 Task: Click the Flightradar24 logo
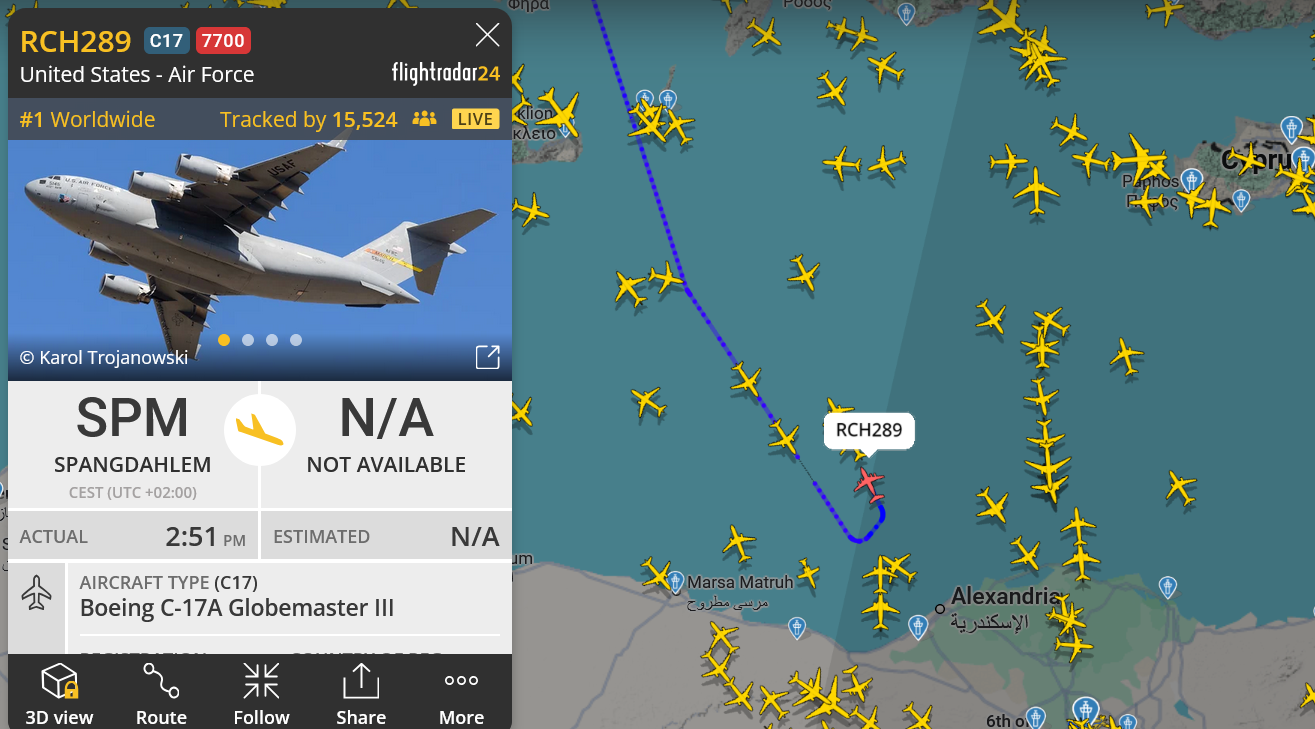(446, 73)
